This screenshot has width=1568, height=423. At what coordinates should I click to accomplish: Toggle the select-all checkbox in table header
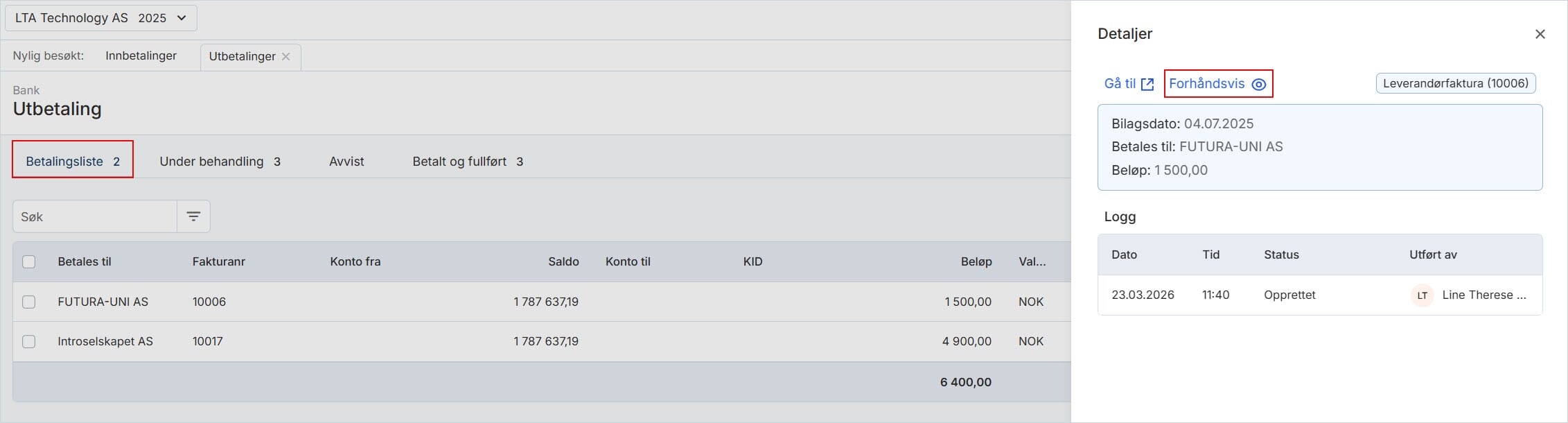28,262
